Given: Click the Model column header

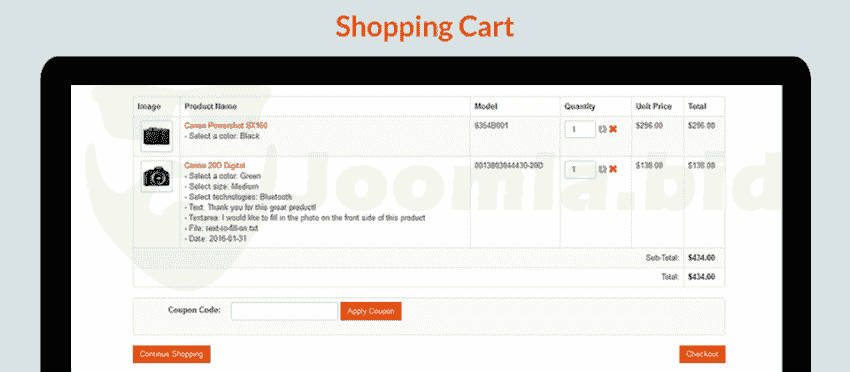Looking at the screenshot, I should pyautogui.click(x=486, y=107).
